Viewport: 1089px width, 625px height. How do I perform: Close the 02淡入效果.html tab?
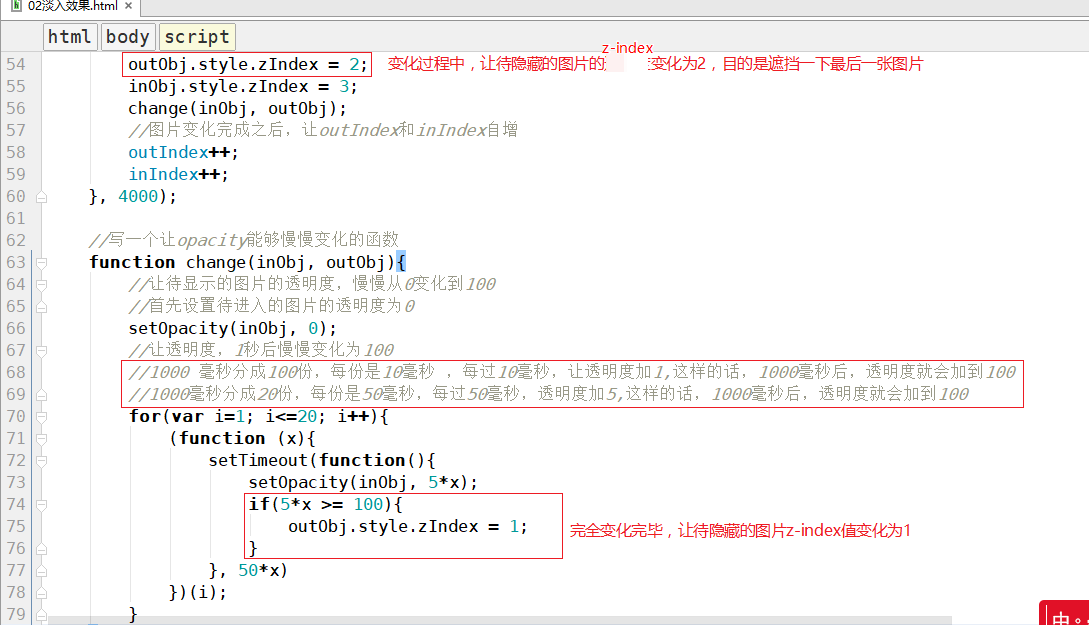(129, 7)
